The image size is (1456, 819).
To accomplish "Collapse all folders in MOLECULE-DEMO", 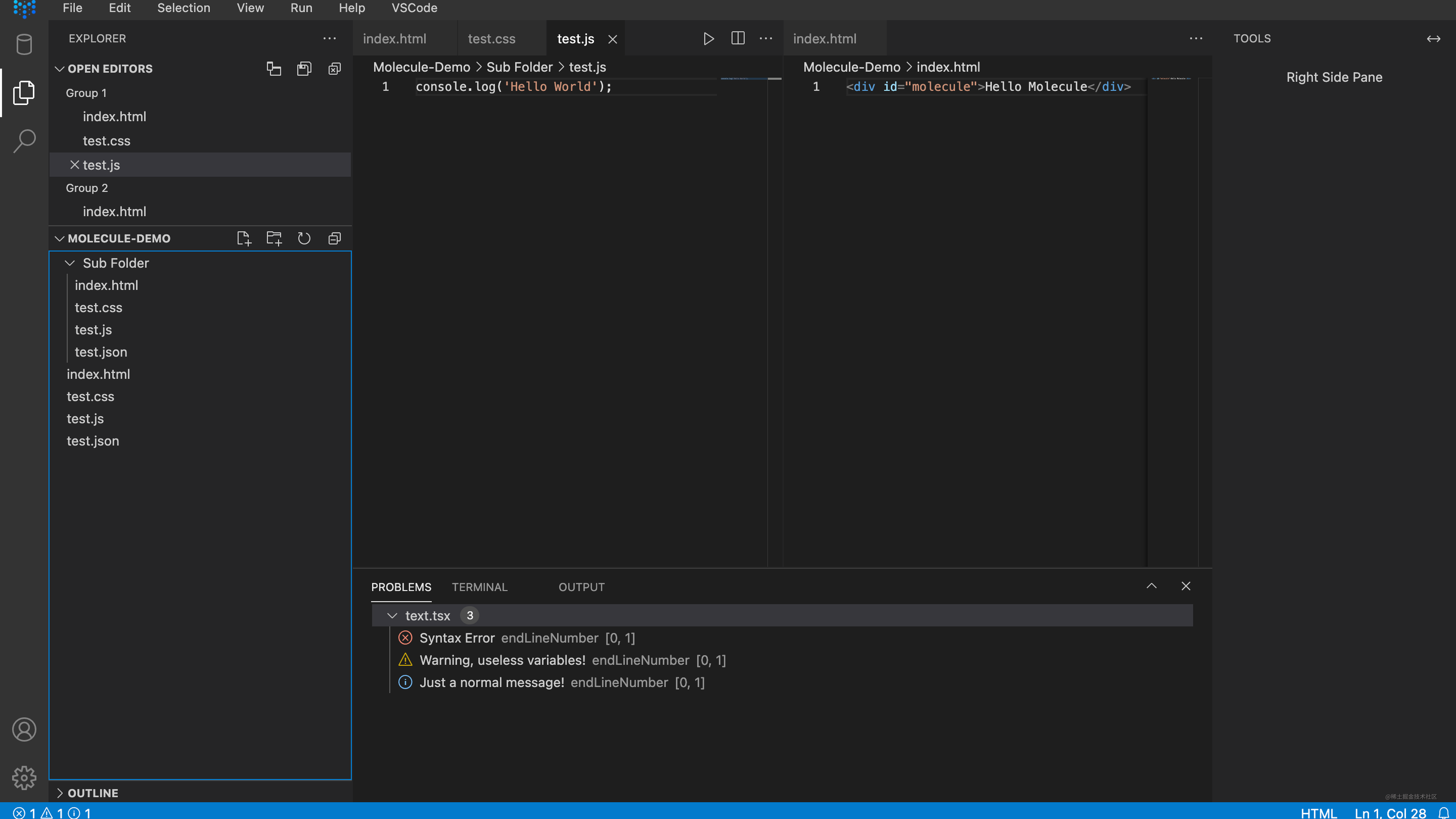I will click(334, 238).
